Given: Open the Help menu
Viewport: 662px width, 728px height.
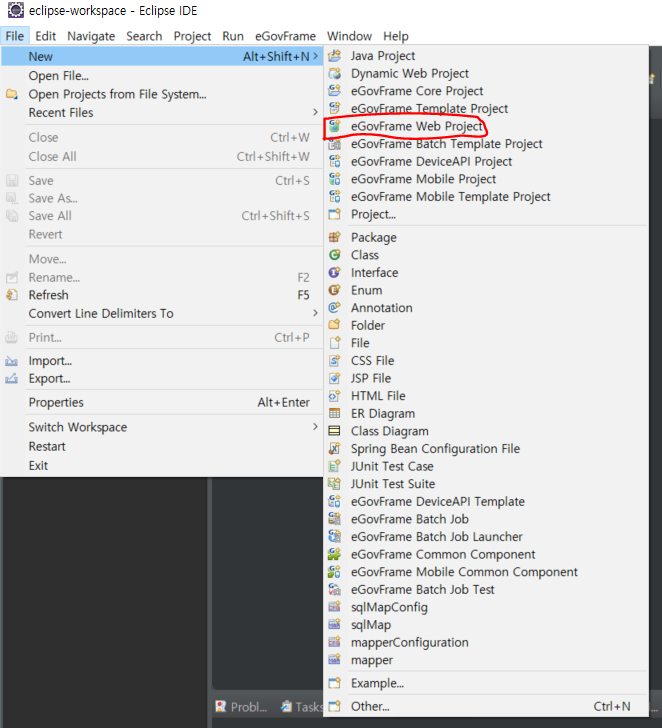Looking at the screenshot, I should (396, 36).
